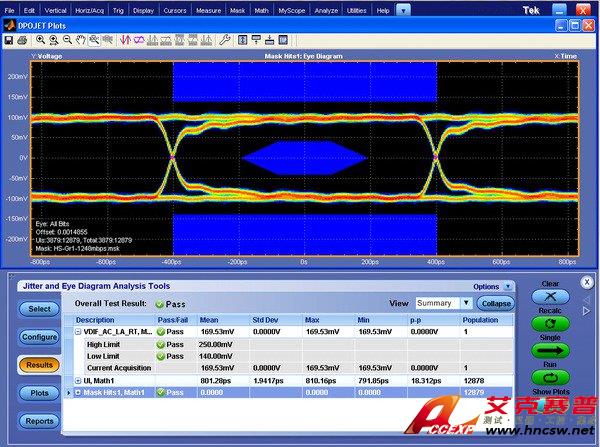Collapse the VDIF_AC_LA_RT measurement row
This screenshot has height=447, width=600.
pyautogui.click(x=79, y=332)
